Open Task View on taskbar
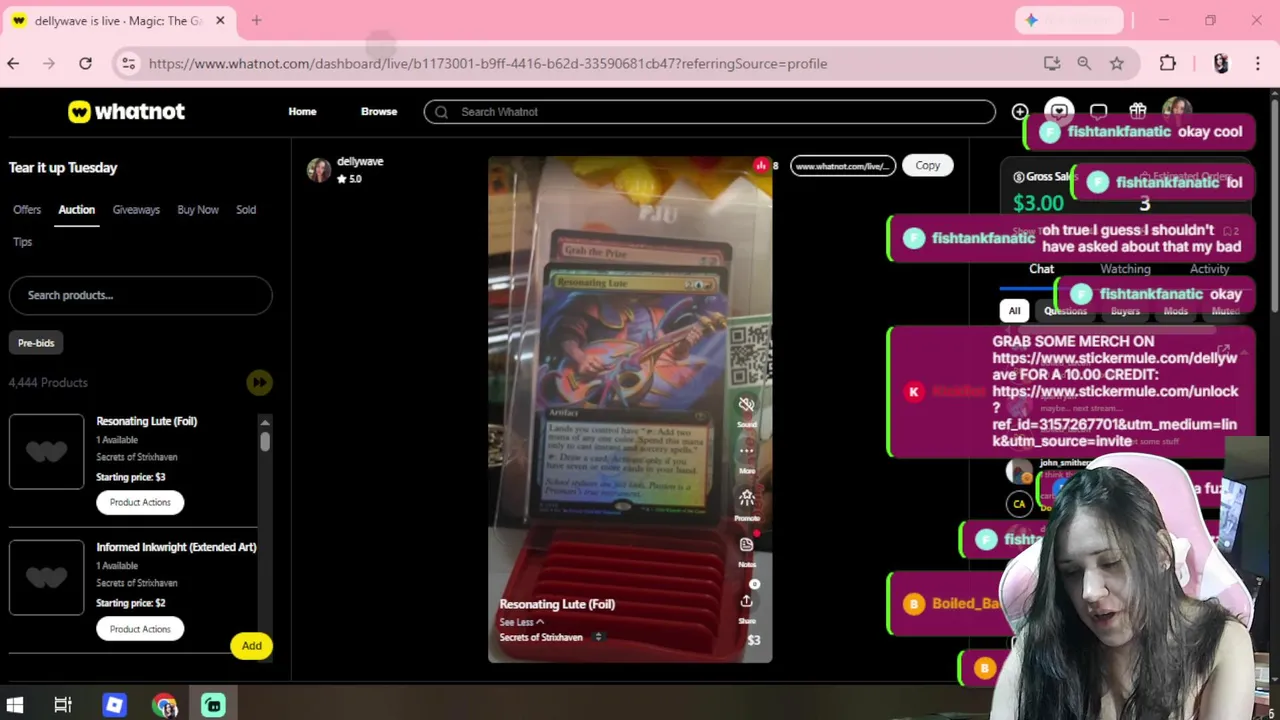This screenshot has width=1280, height=720. [63, 705]
